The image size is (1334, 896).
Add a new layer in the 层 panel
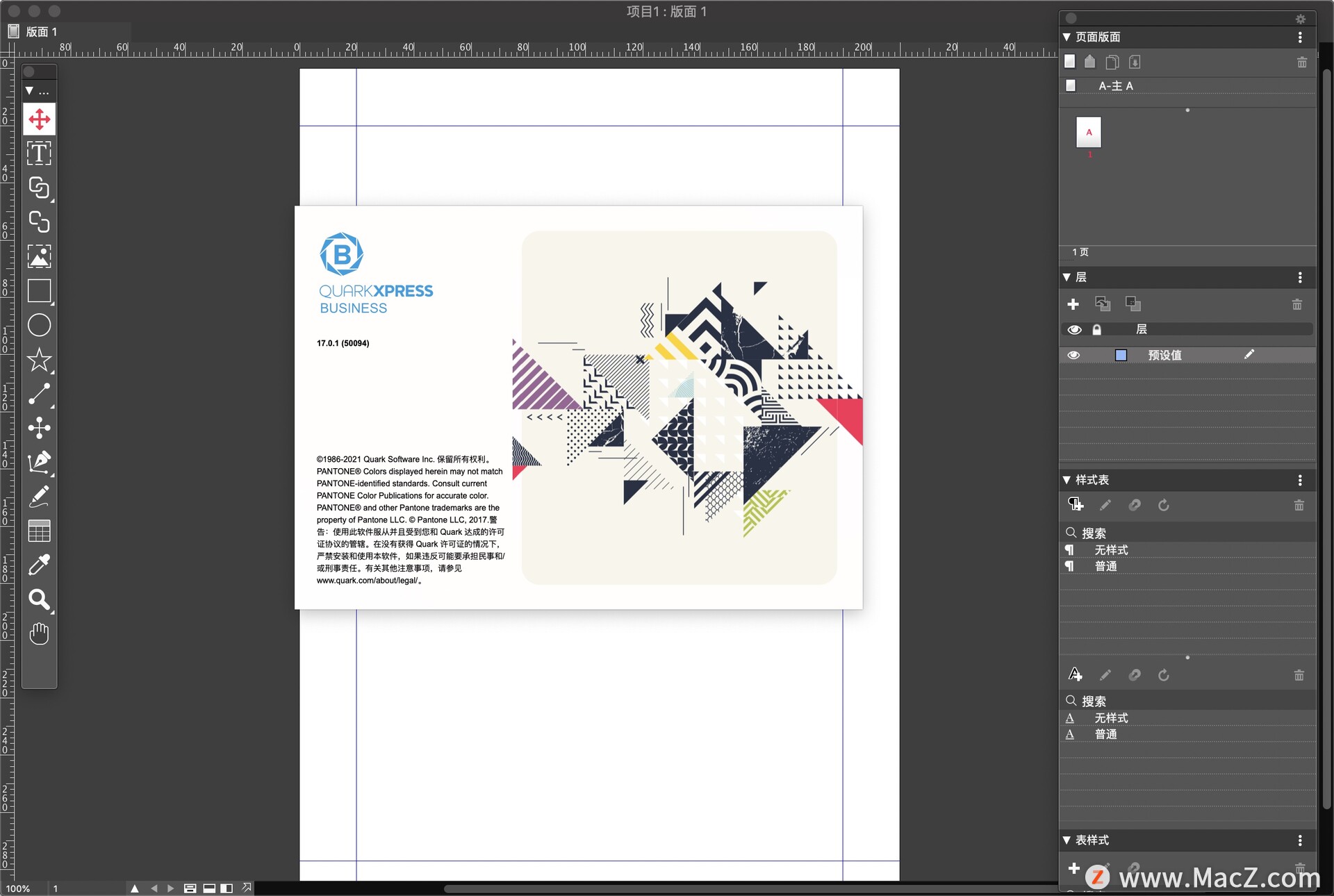(1073, 304)
